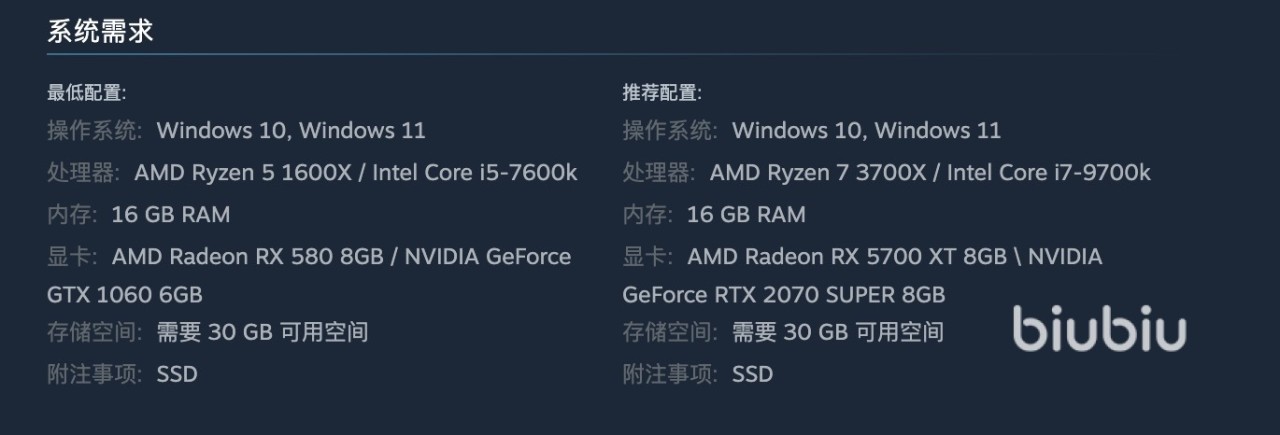The width and height of the screenshot is (1280, 435).
Task: Select the 最低配置 label
Action: click(x=86, y=93)
